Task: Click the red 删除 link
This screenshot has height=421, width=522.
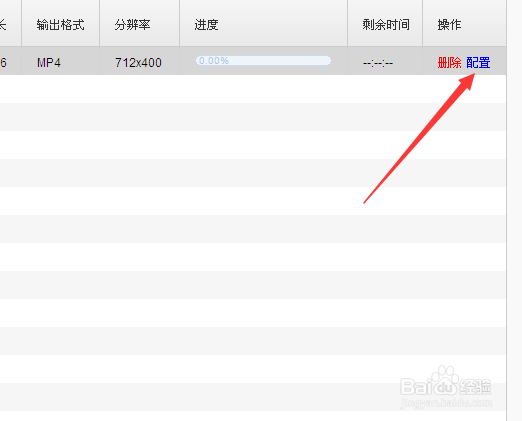Action: pyautogui.click(x=449, y=62)
